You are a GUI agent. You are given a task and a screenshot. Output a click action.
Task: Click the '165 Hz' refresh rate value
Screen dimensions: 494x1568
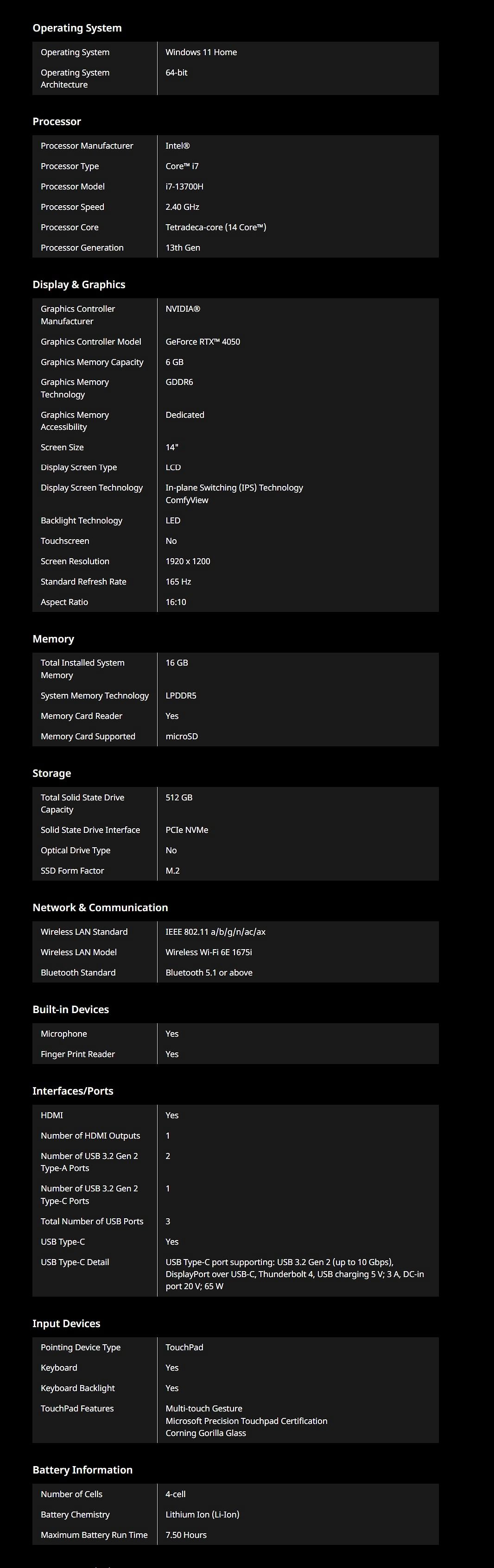pyautogui.click(x=178, y=582)
